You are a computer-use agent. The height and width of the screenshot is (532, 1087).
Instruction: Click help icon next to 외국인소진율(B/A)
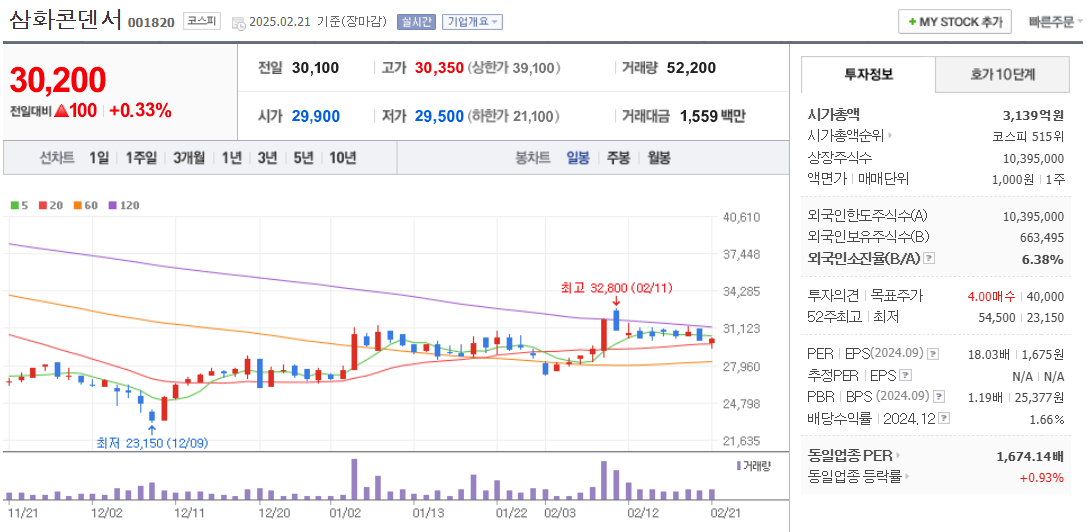point(929,259)
